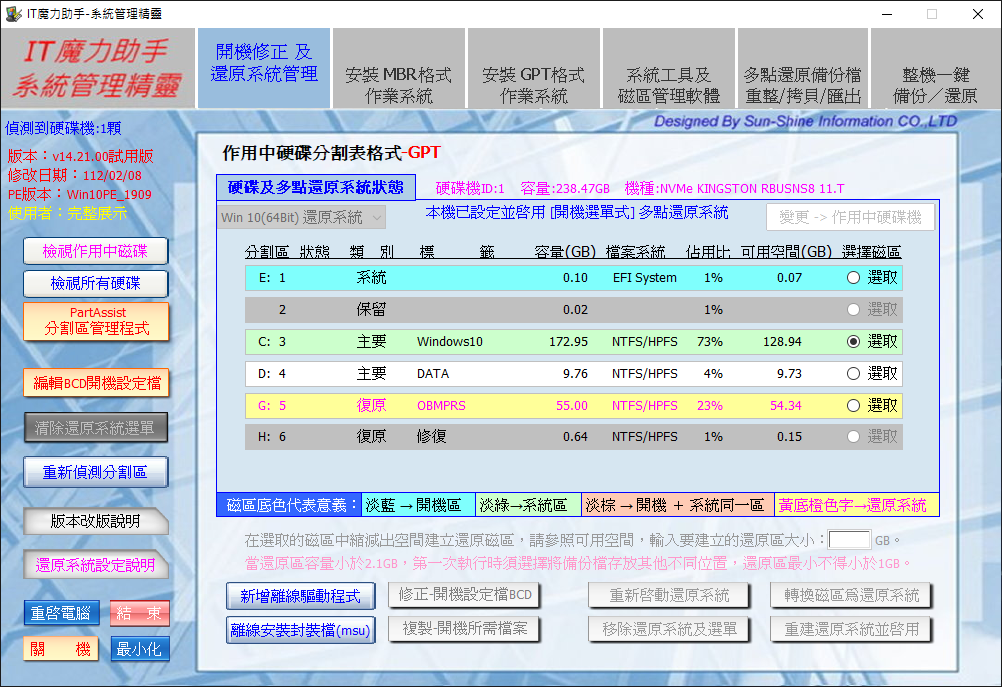Image resolution: width=1002 pixels, height=687 pixels.
Task: Select radio button for D: DATA partition
Action: (x=853, y=374)
